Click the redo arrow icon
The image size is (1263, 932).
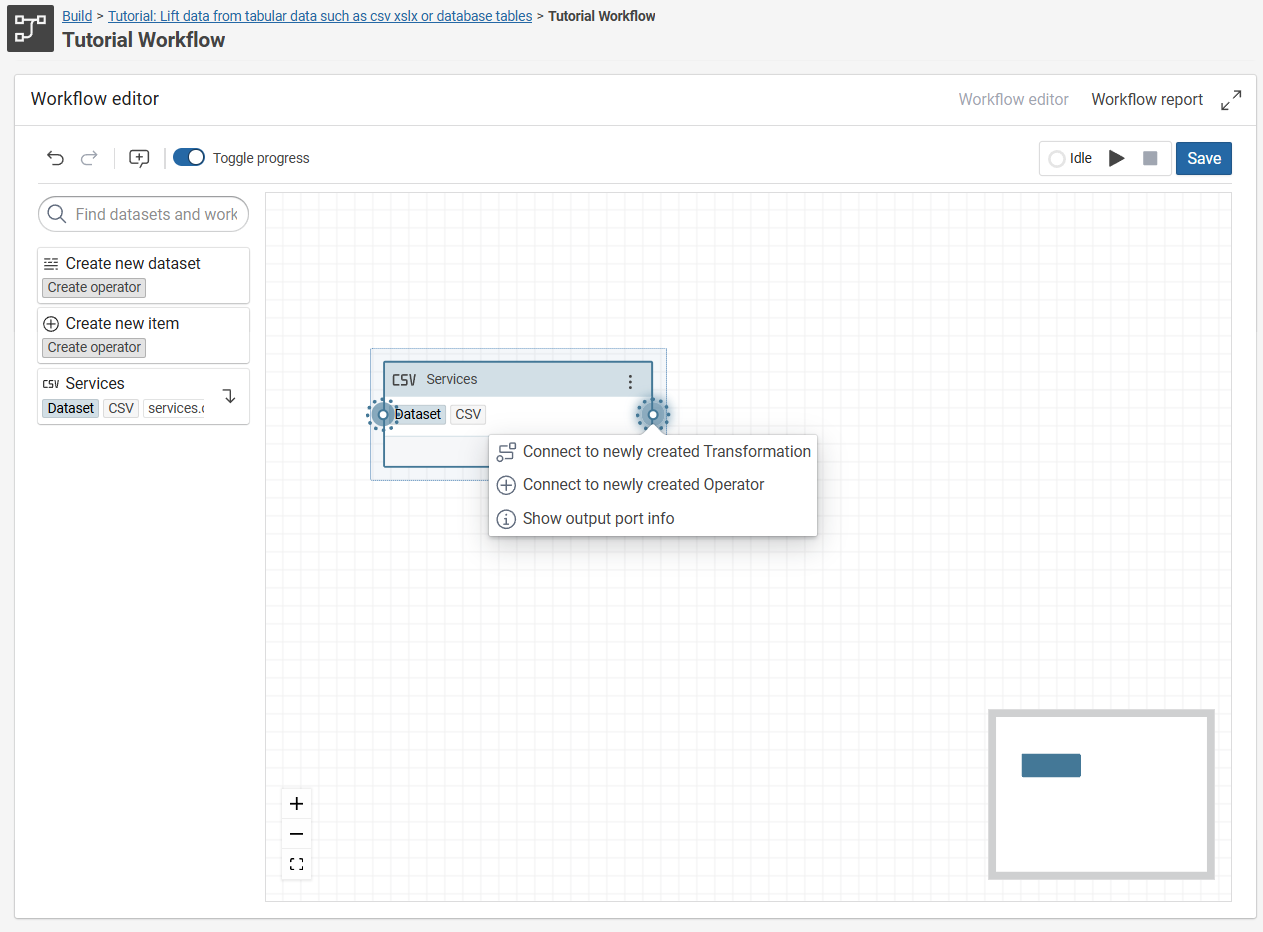(x=89, y=158)
